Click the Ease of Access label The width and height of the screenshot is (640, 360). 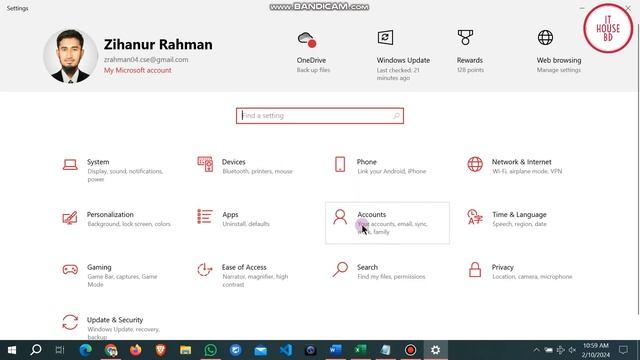click(244, 267)
